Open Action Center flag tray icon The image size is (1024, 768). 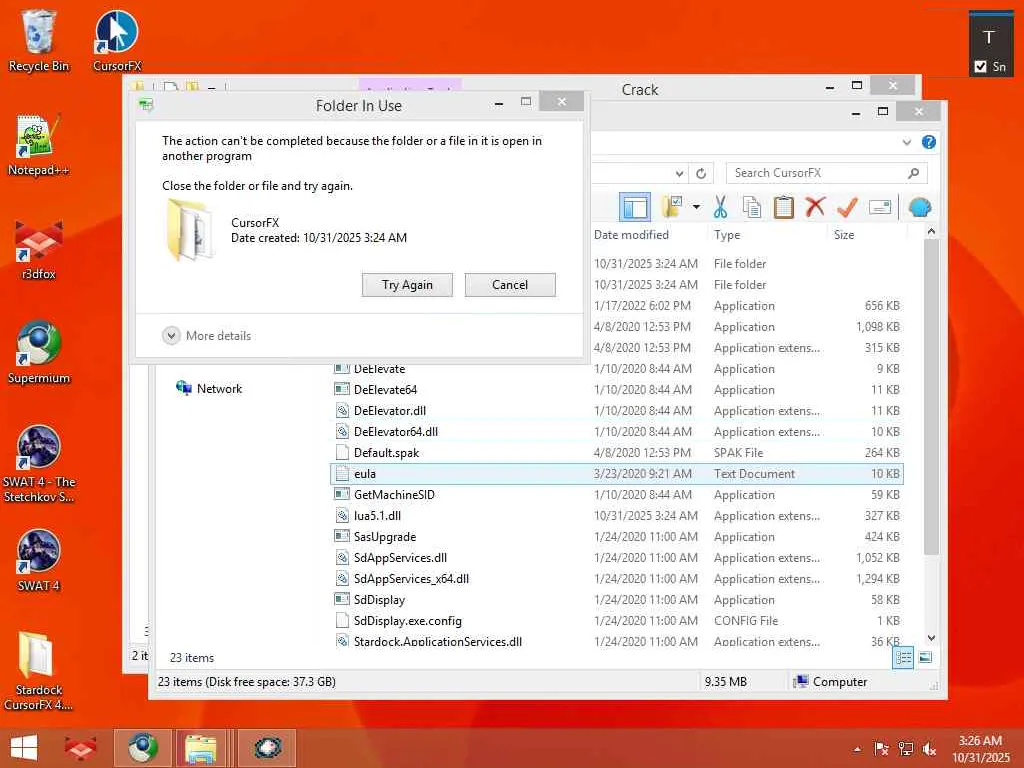tap(881, 749)
